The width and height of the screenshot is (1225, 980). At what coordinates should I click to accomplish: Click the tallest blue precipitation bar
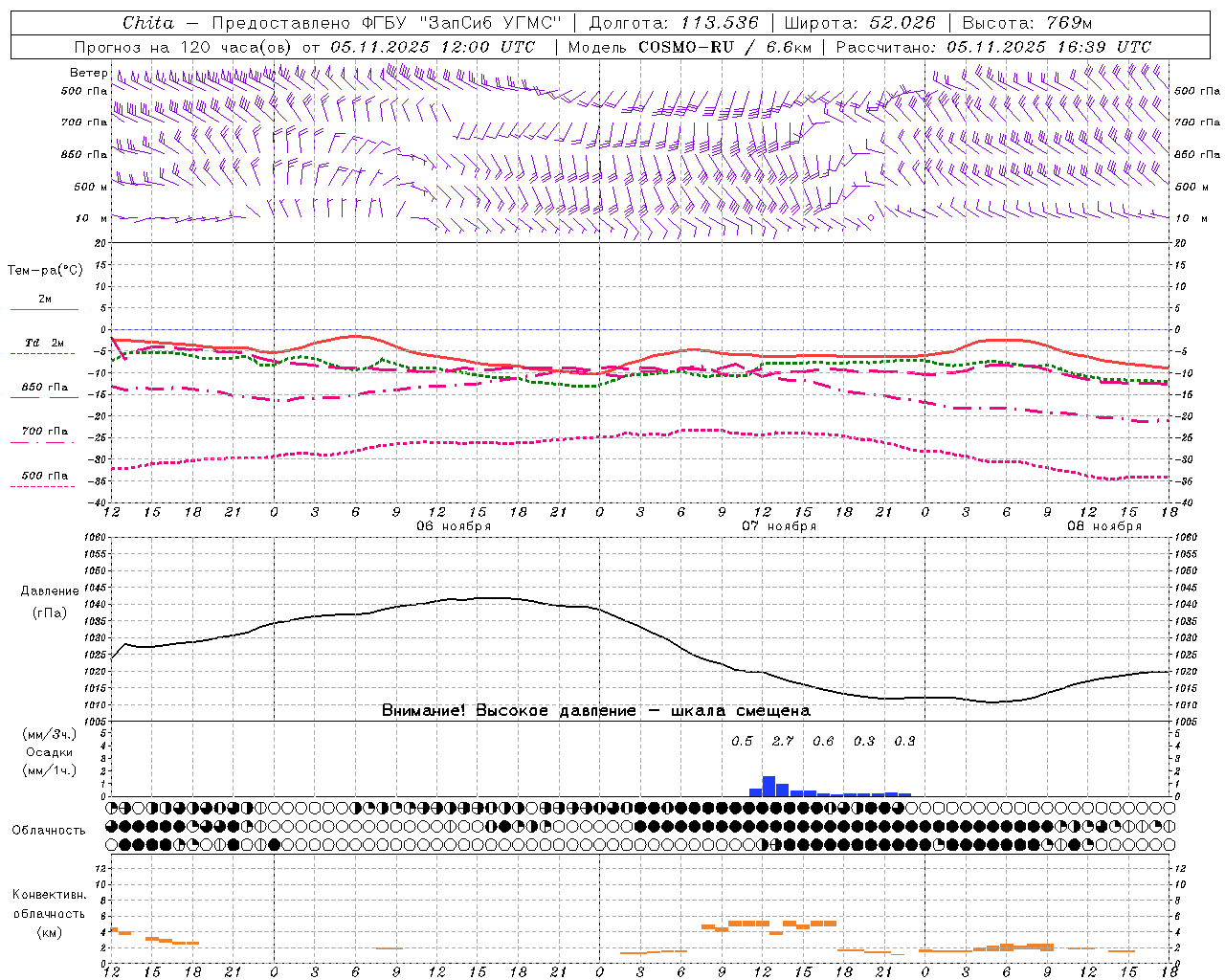(768, 786)
